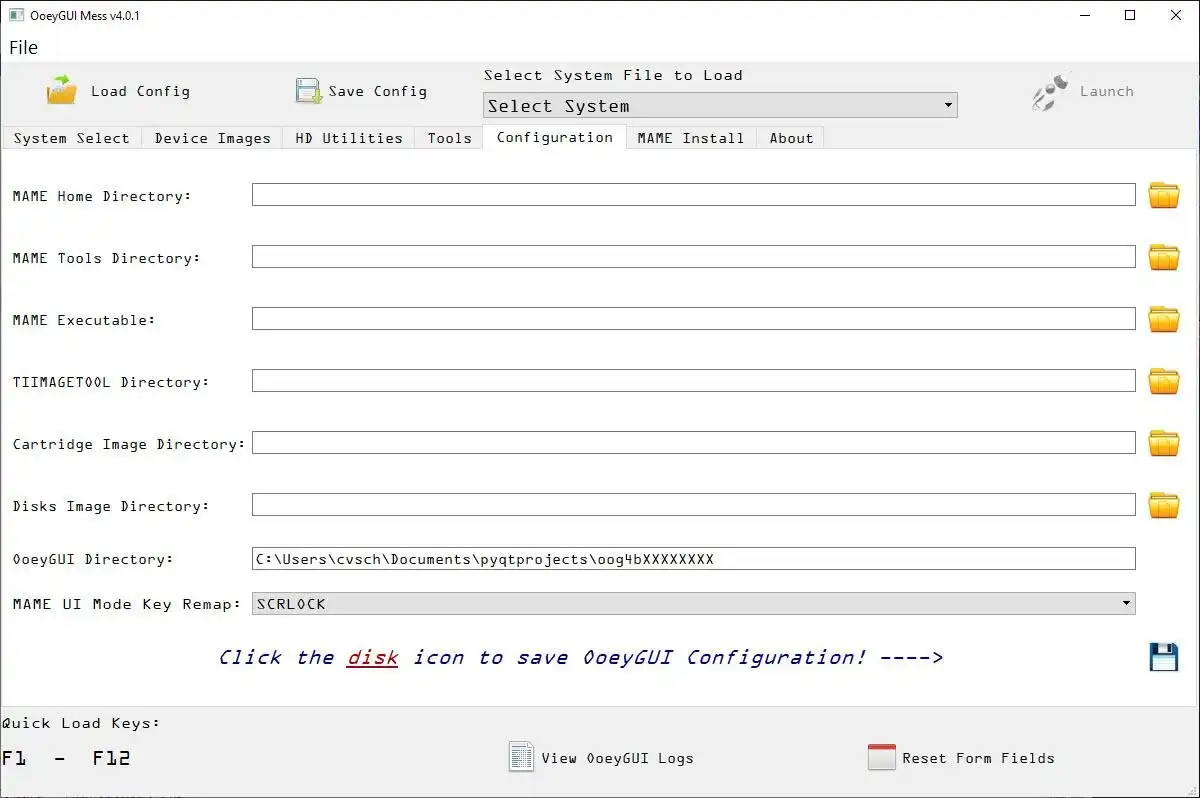Browse folder for MAME Executable
This screenshot has height=798, width=1200.
click(1164, 319)
